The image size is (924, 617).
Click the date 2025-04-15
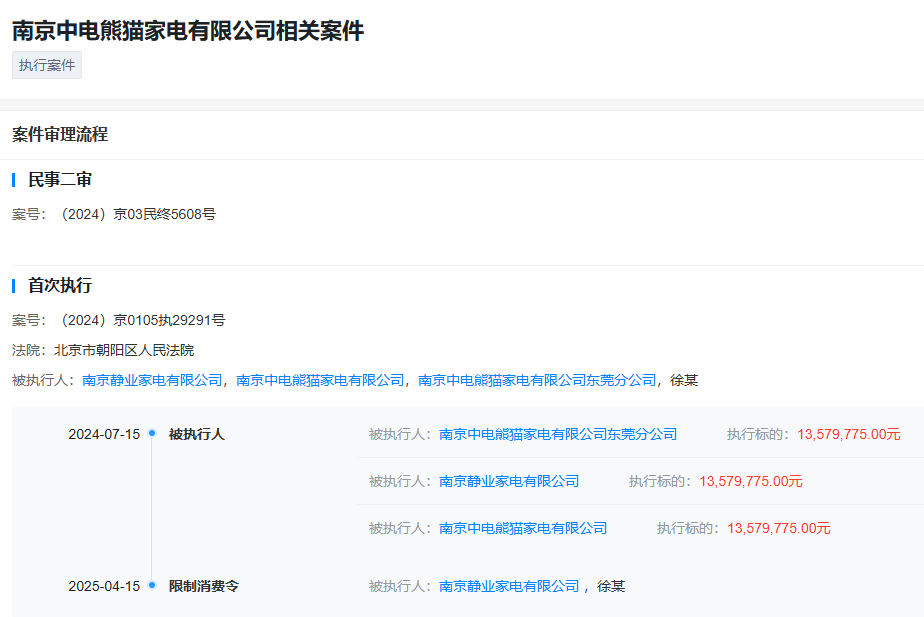tap(104, 586)
